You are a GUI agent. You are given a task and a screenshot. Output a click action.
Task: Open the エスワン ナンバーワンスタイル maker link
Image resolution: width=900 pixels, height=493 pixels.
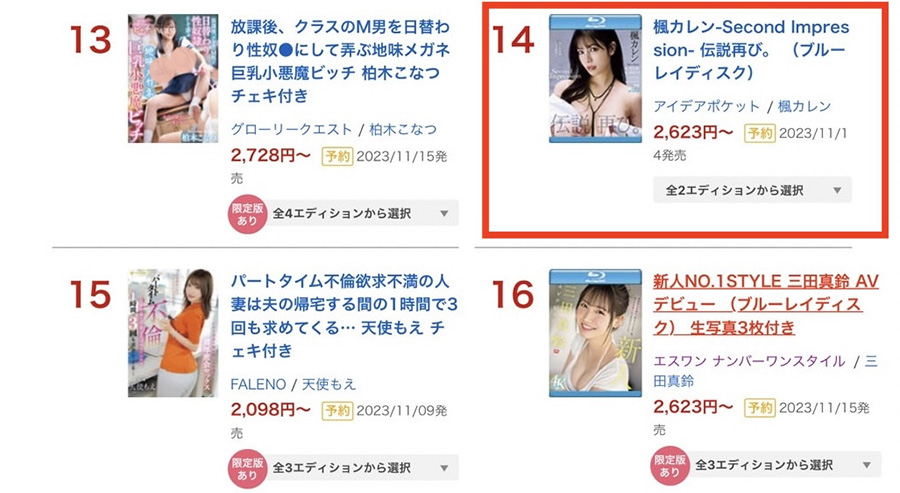click(749, 361)
